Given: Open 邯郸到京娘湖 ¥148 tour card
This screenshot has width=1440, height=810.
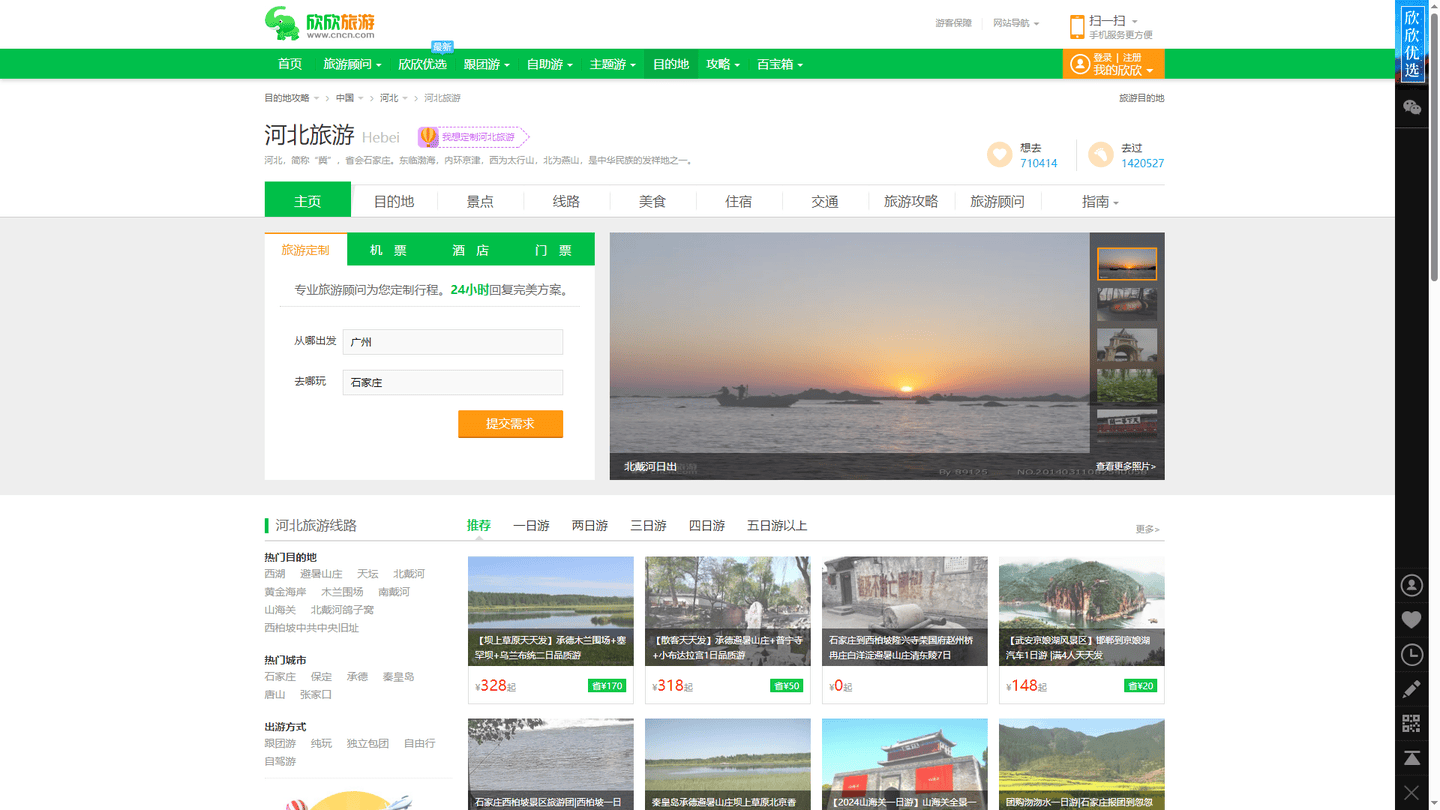Looking at the screenshot, I should [x=1082, y=629].
